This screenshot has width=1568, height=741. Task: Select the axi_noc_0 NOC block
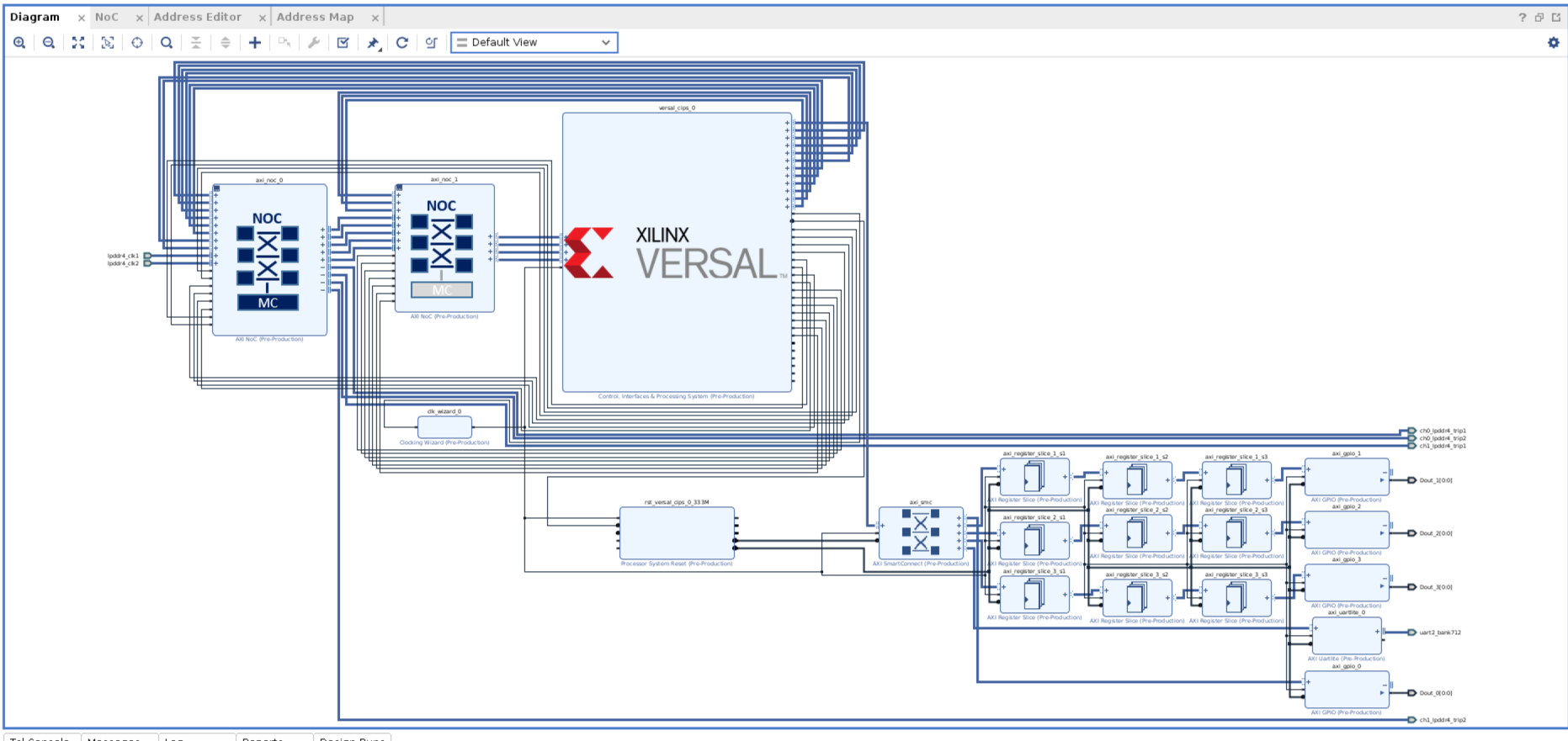click(x=269, y=260)
